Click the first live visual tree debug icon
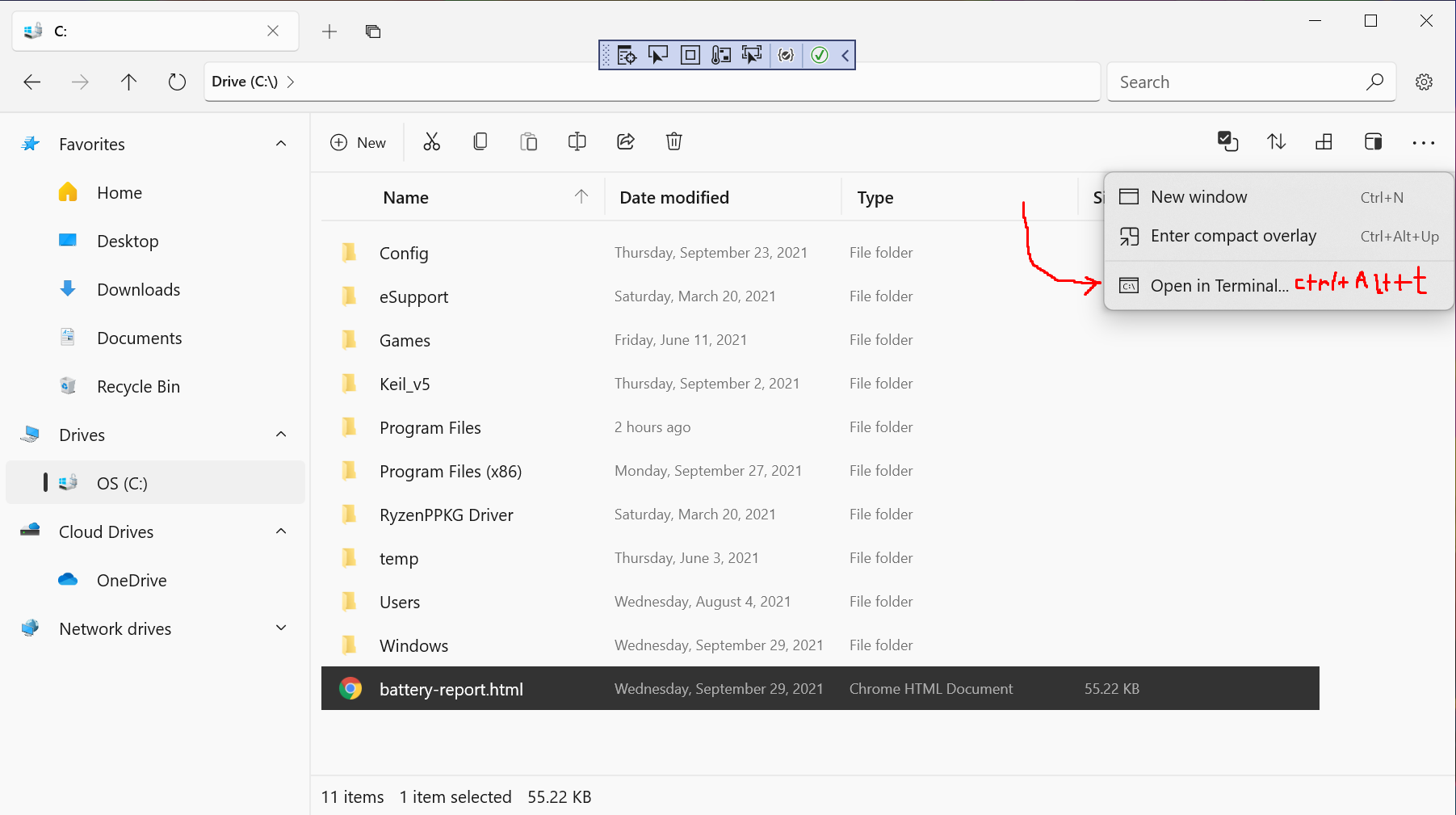 pyautogui.click(x=627, y=55)
